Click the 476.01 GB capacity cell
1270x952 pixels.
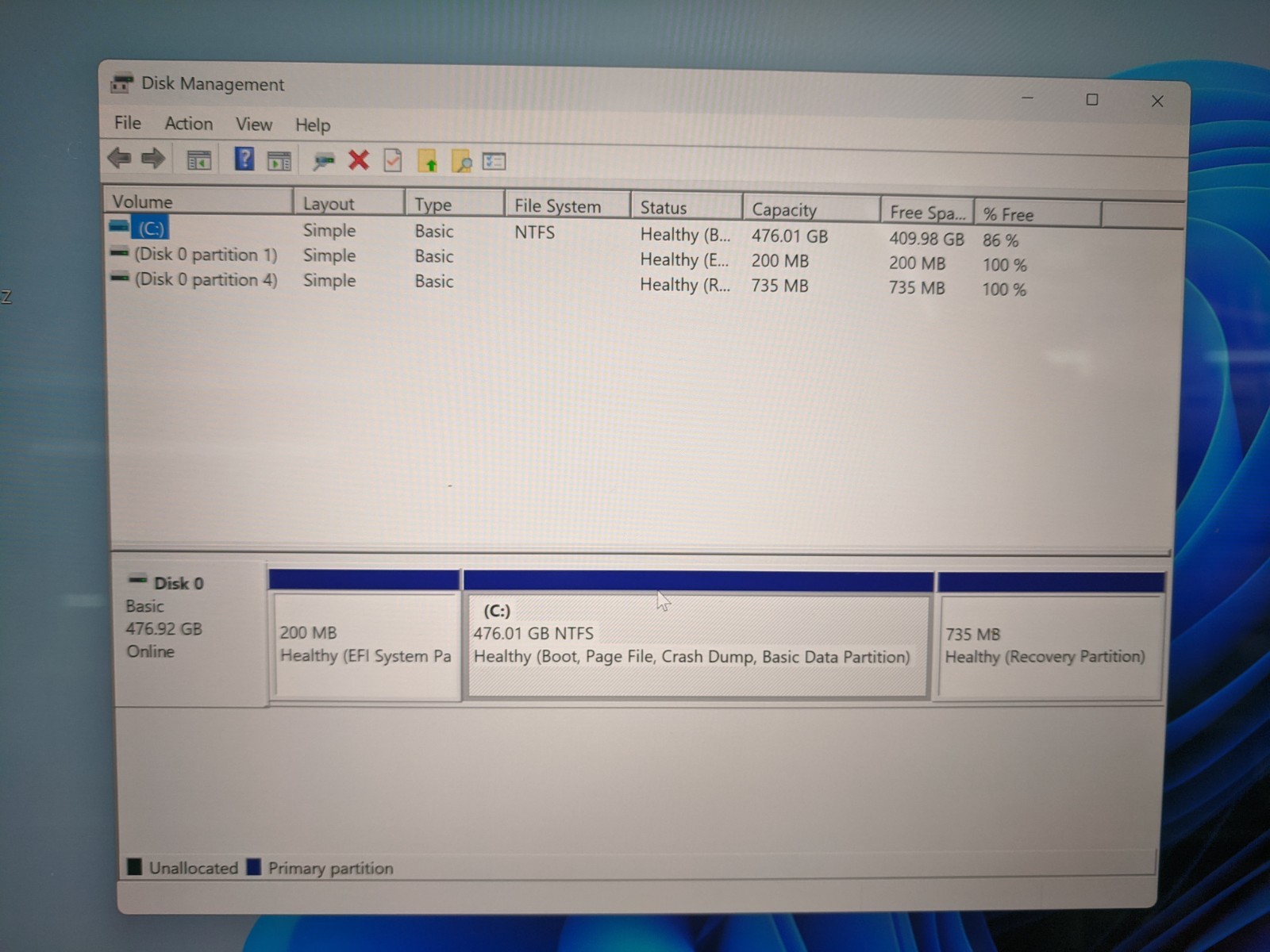[x=790, y=236]
